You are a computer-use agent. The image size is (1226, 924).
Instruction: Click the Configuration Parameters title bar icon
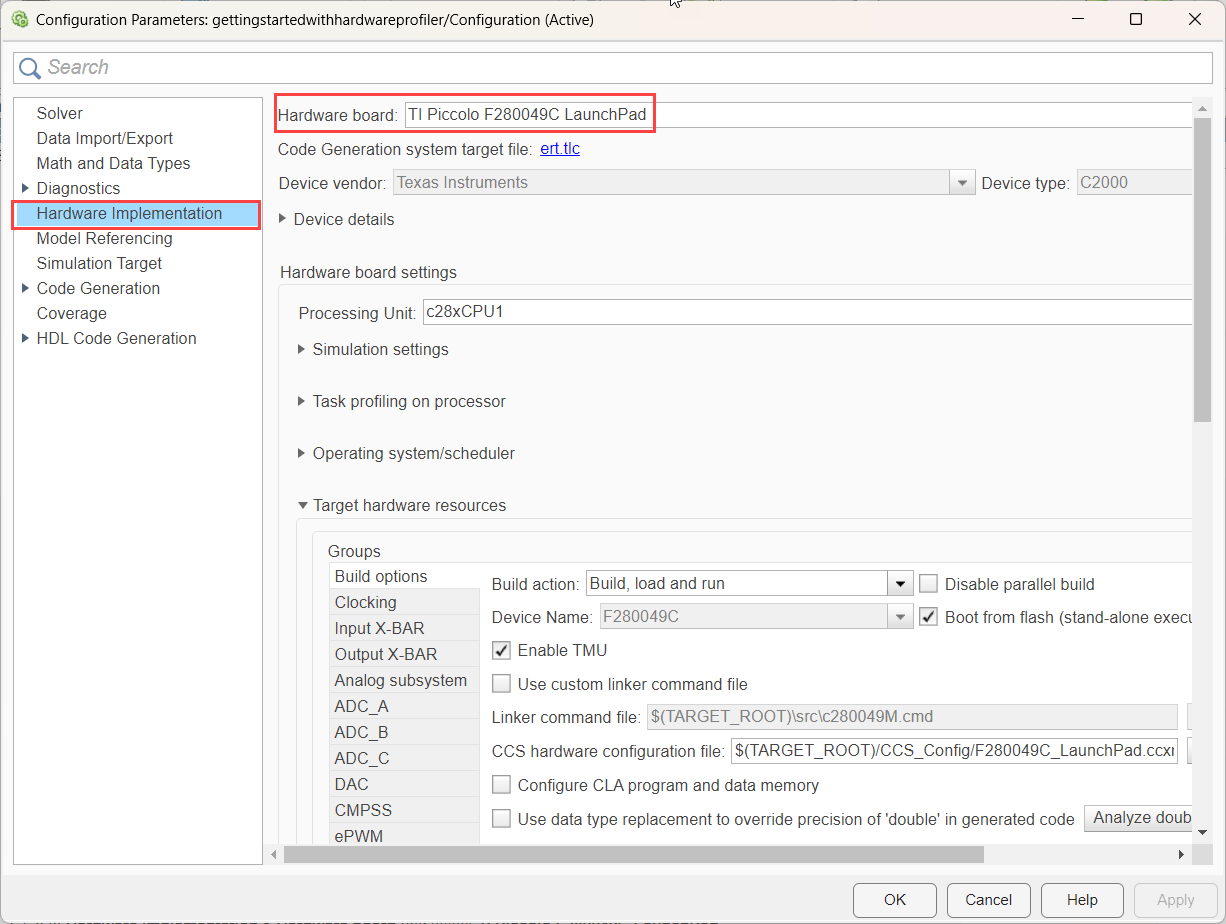pos(19,19)
